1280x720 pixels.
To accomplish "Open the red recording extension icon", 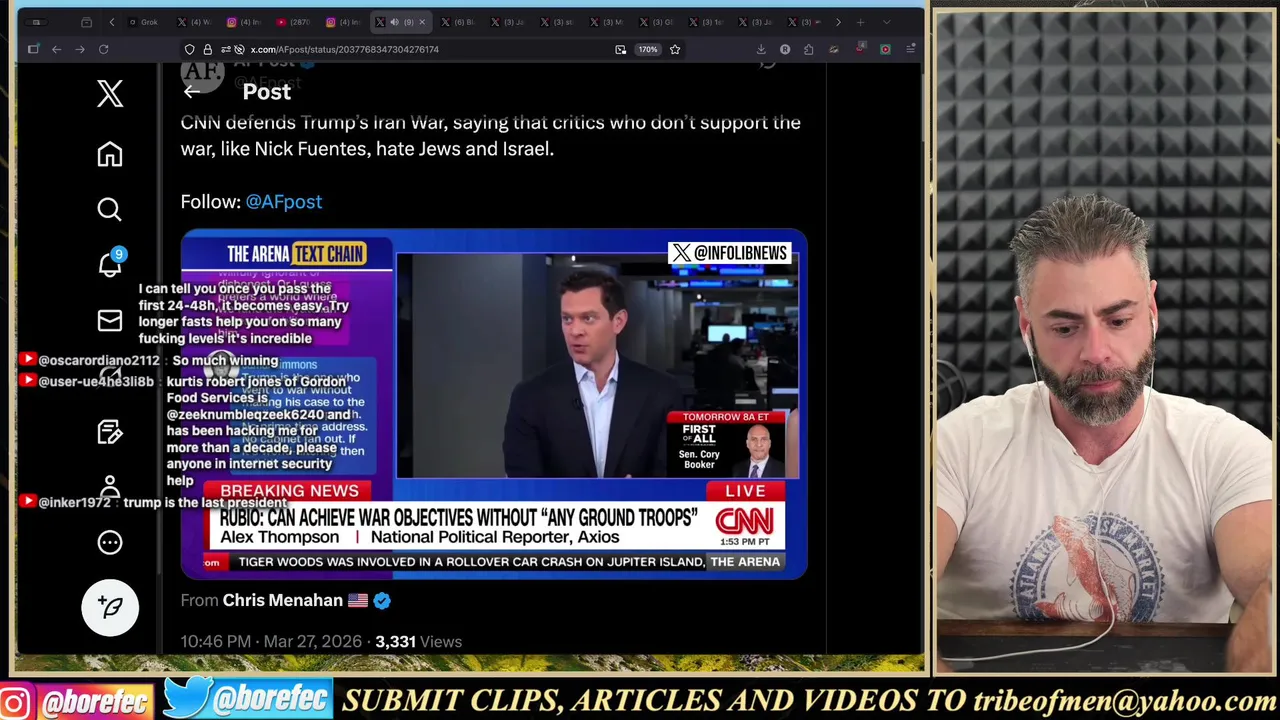I will click(885, 49).
